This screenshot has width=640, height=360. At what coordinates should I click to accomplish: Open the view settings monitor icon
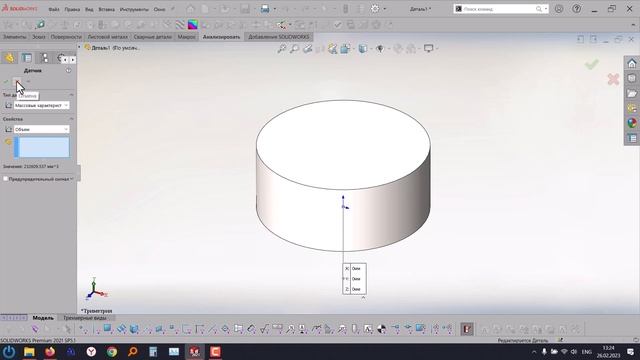pyautogui.click(x=428, y=49)
